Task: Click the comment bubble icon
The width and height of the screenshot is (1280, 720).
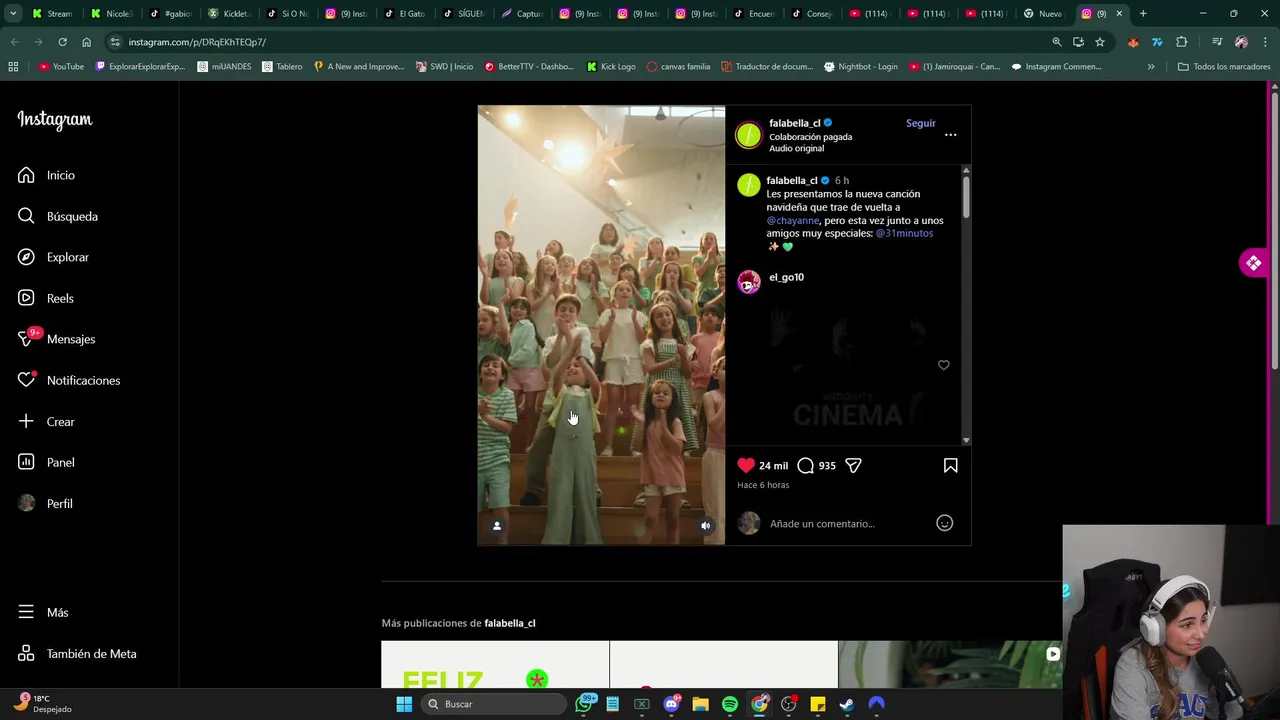Action: click(806, 465)
